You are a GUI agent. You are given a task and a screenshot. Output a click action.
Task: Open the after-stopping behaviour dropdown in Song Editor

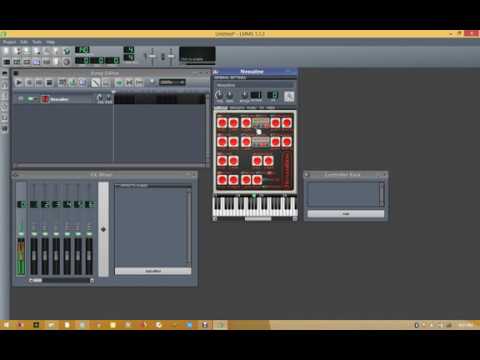click(x=139, y=83)
